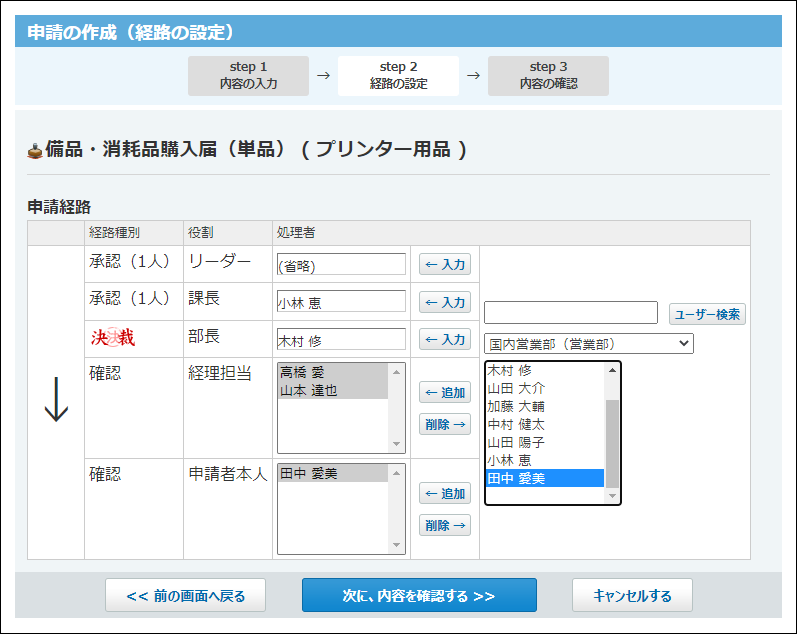Viewport: 797px width, 634px height.
Task: Click ← 追加 button for 申請者本人 row
Action: tap(445, 493)
